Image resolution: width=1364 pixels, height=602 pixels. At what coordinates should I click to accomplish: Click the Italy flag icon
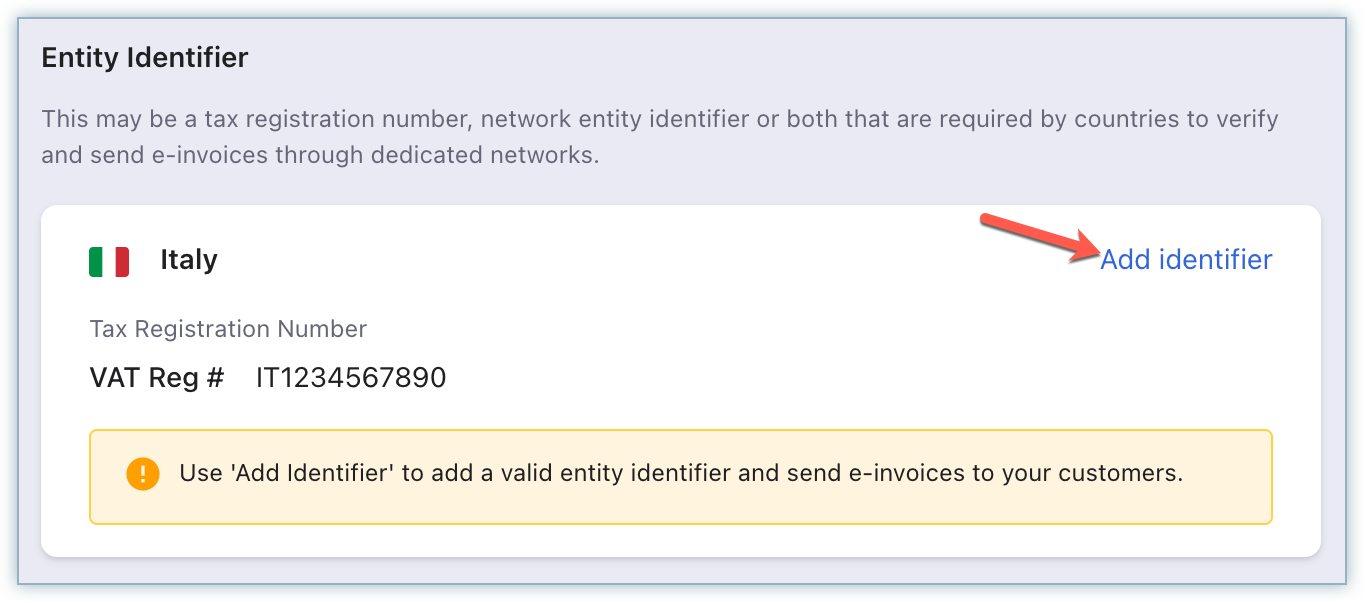(x=109, y=261)
